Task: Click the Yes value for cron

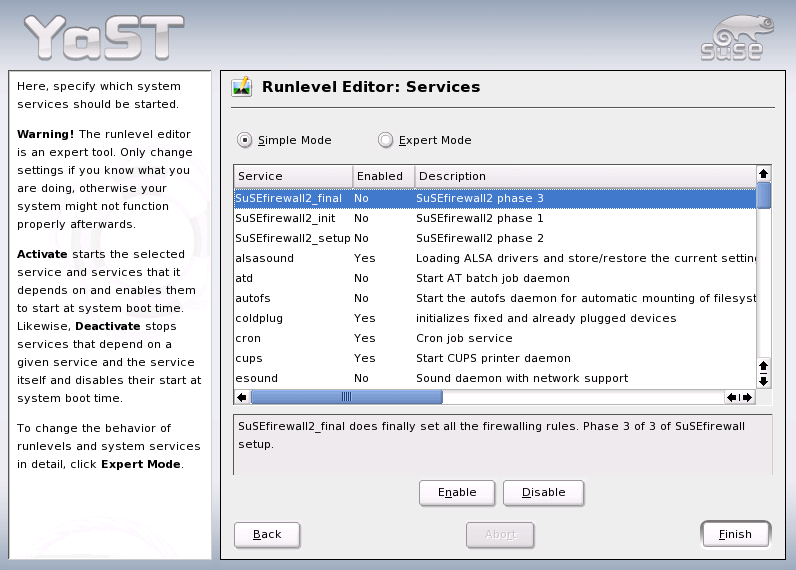Action: 364,339
